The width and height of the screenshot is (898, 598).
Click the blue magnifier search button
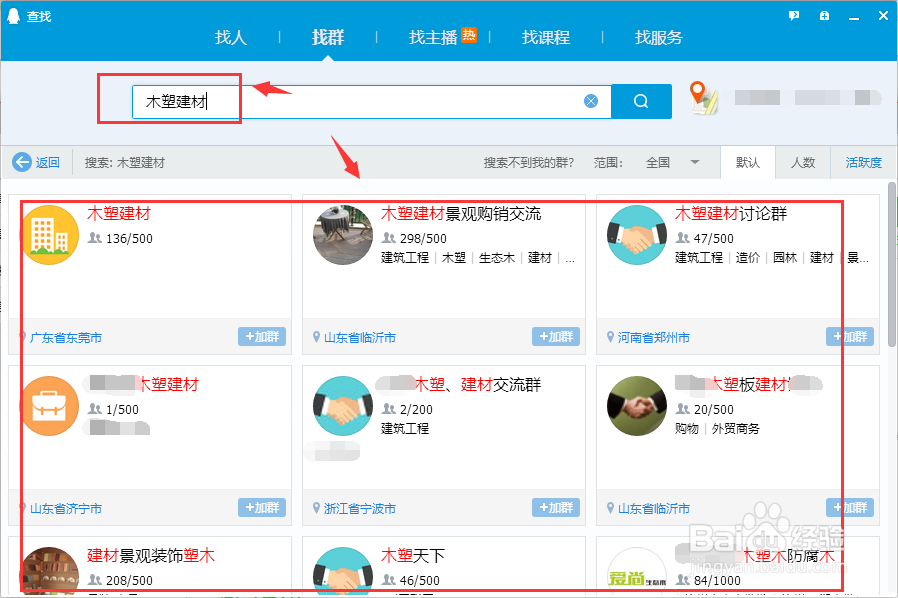pos(641,101)
